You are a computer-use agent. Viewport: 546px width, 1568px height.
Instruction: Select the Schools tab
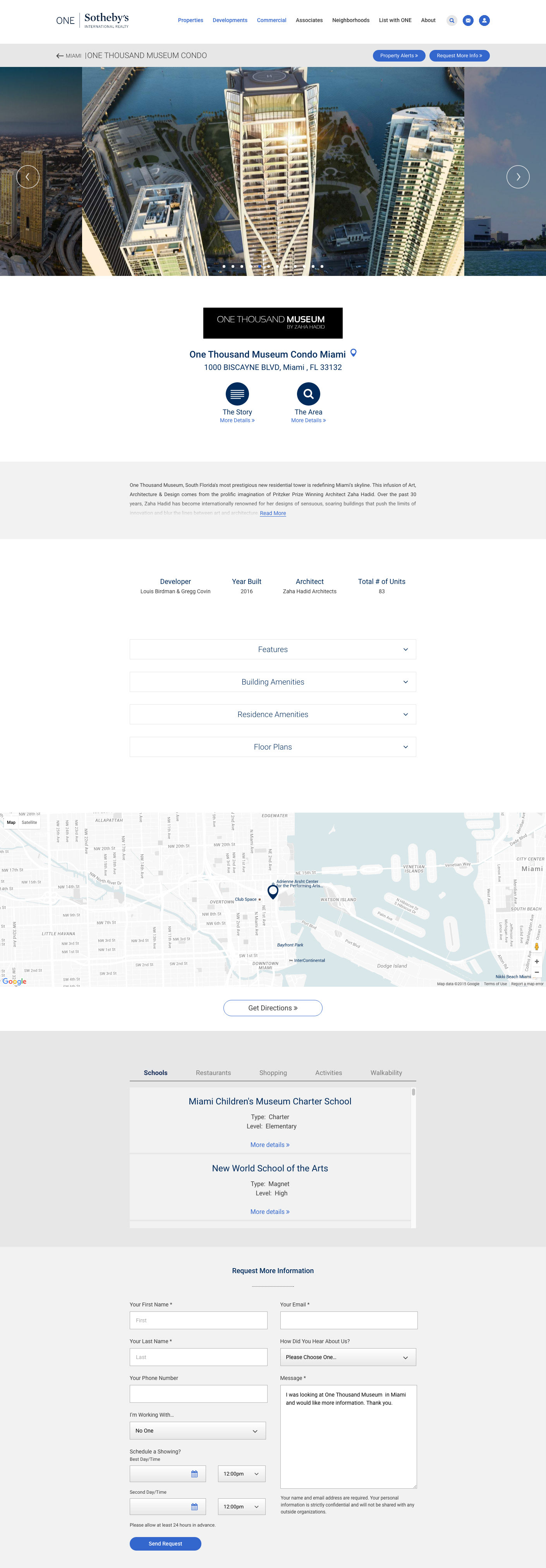pyautogui.click(x=155, y=1073)
